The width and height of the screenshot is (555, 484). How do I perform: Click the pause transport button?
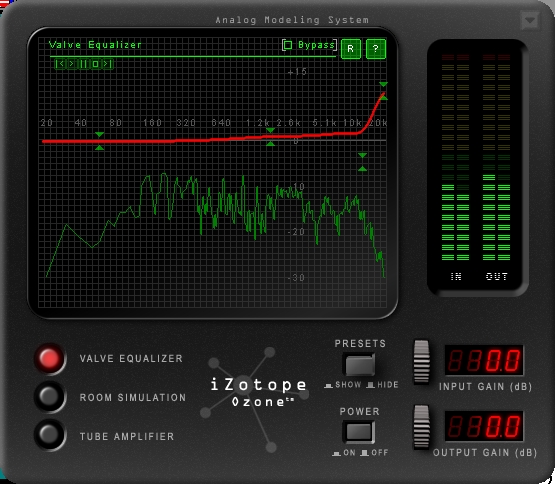[x=84, y=64]
